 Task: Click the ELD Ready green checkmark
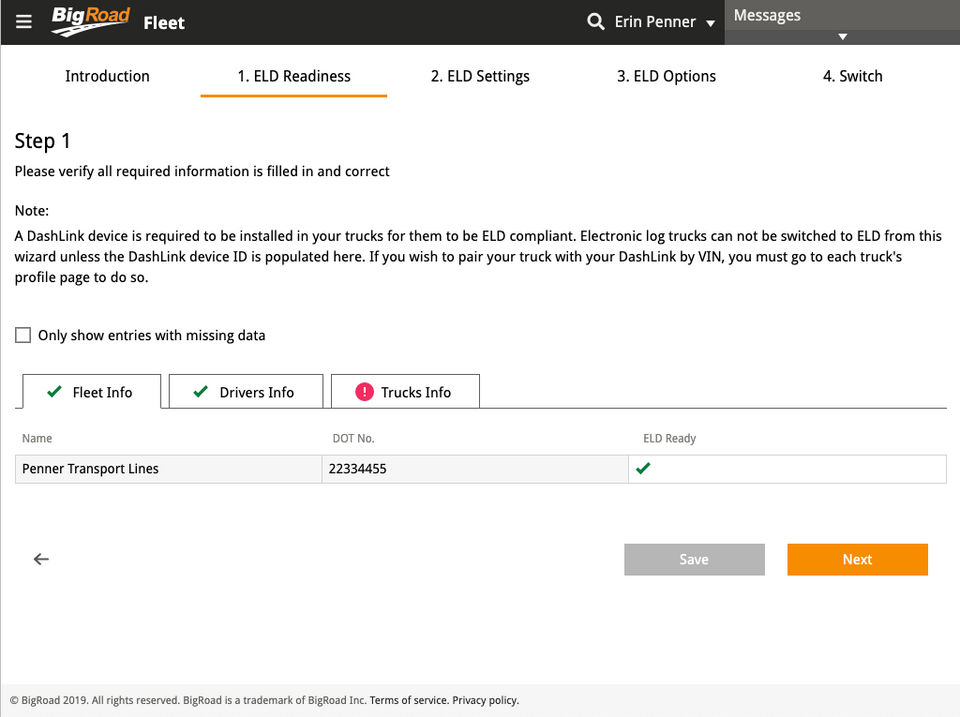click(643, 468)
